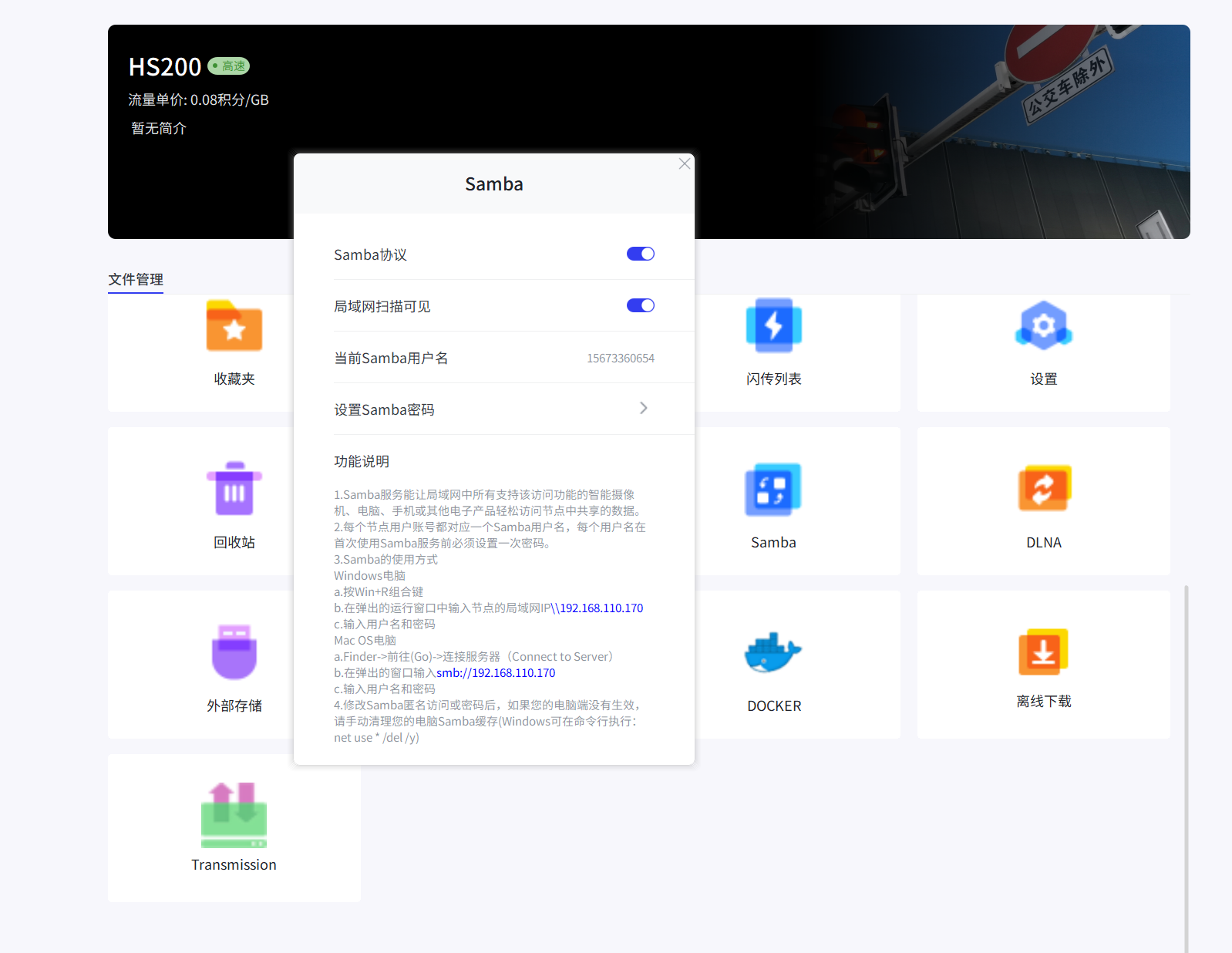This screenshot has height=953, width=1232.
Task: Click the HS200 device title
Action: point(165,67)
